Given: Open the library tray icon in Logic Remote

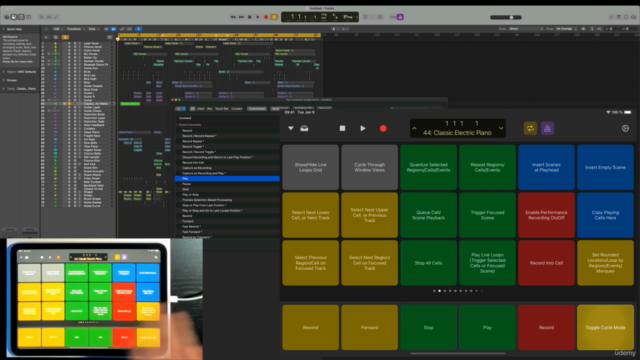Looking at the screenshot, I should (x=304, y=128).
